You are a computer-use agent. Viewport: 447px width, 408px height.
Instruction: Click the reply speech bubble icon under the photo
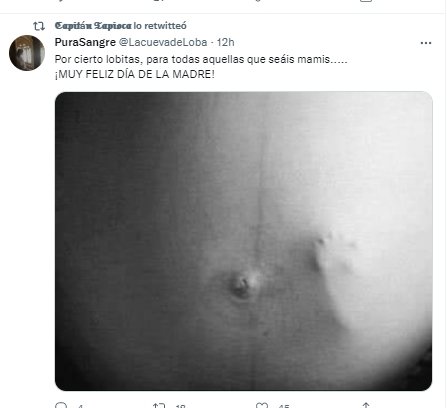61,405
